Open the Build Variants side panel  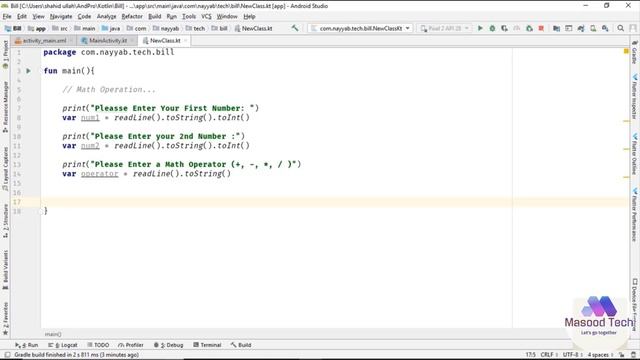pos(5,269)
